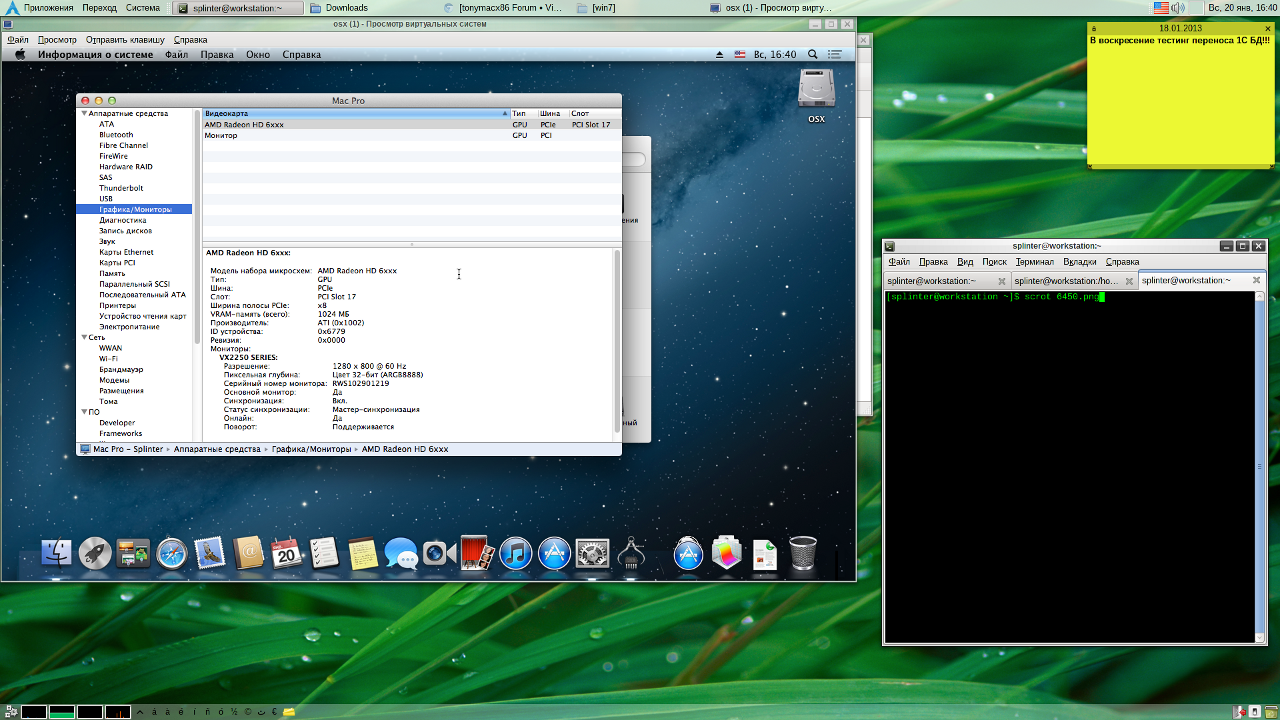
Task: Open Отправить клавишу in viewer menu
Action: (x=125, y=40)
